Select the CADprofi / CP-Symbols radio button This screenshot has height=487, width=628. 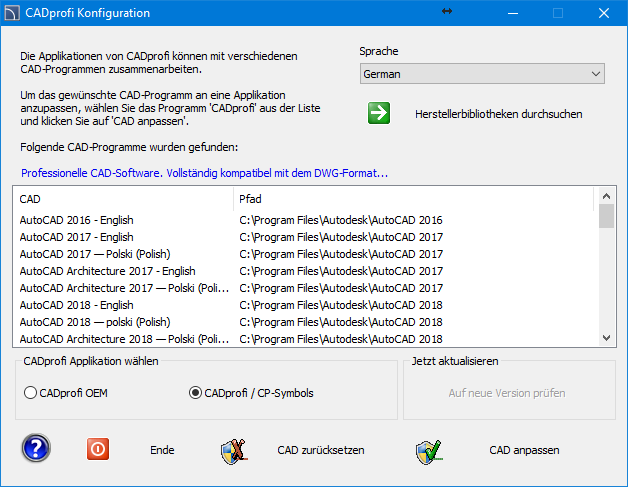point(195,393)
